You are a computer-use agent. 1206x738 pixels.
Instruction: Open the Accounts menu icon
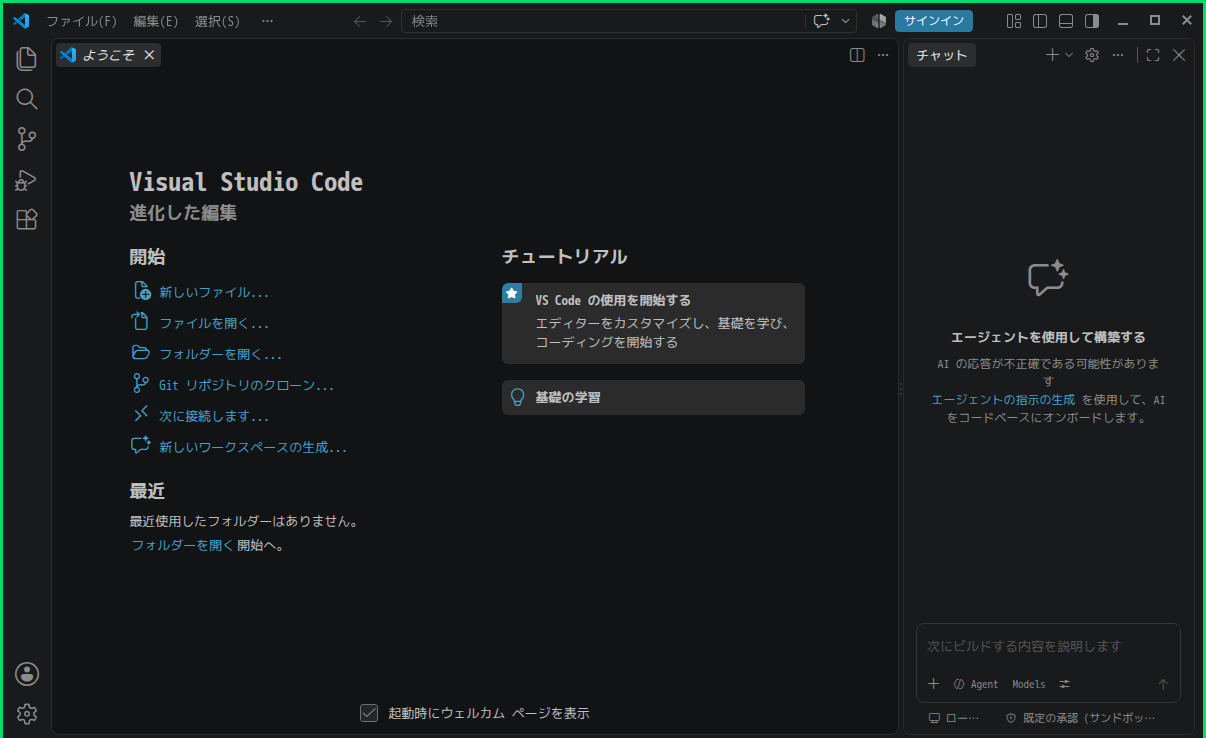click(x=27, y=674)
